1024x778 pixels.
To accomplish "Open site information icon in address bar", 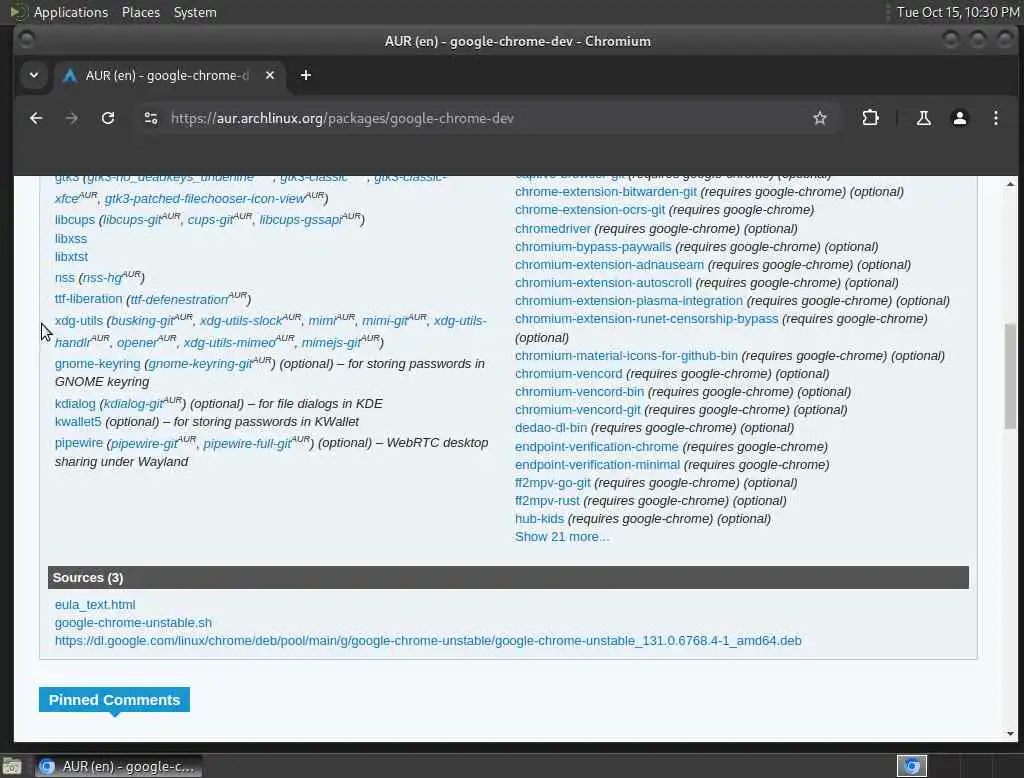I will 151,118.
